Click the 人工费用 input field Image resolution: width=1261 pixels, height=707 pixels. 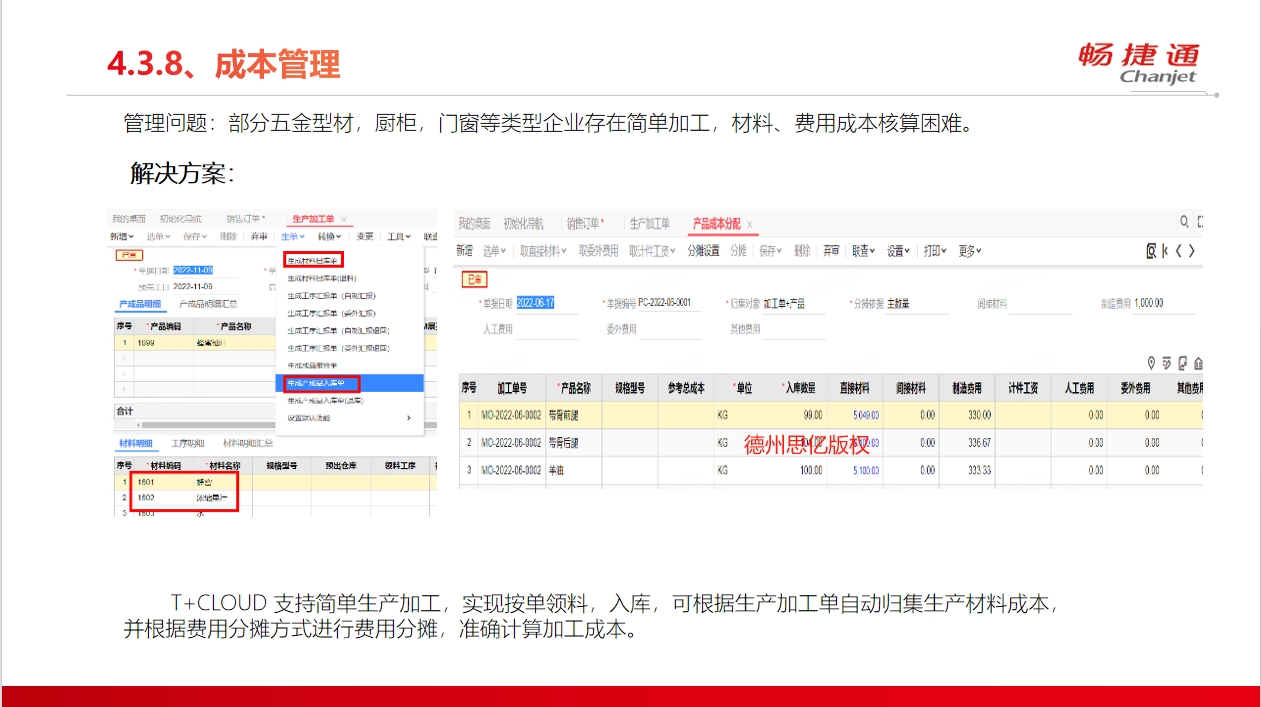[x=547, y=329]
